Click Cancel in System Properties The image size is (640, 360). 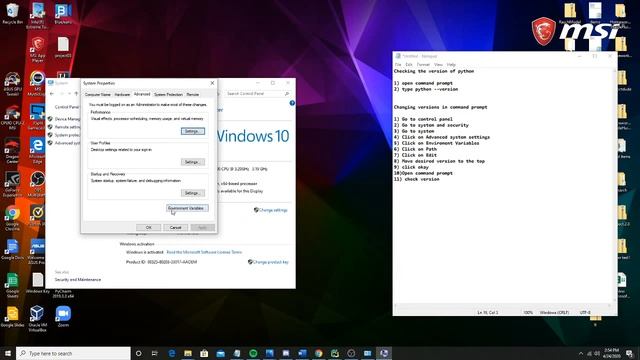click(176, 227)
